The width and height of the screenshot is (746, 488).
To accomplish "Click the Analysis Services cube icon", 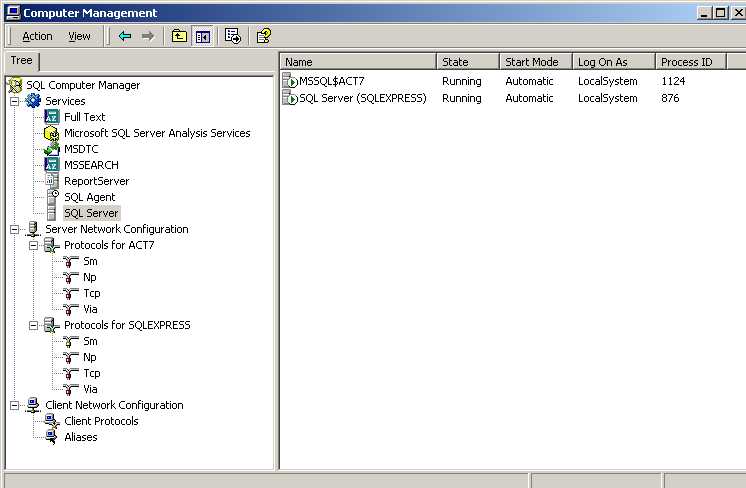I will [x=51, y=133].
